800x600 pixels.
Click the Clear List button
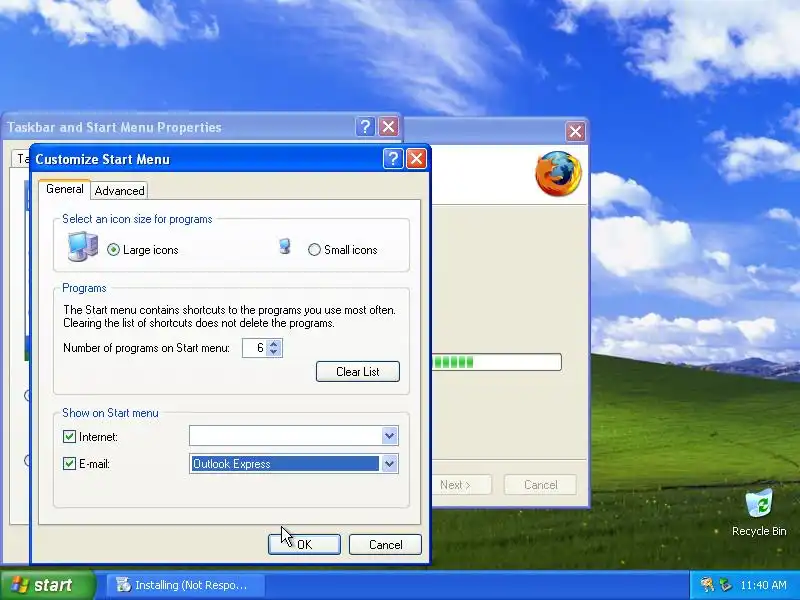(x=358, y=371)
